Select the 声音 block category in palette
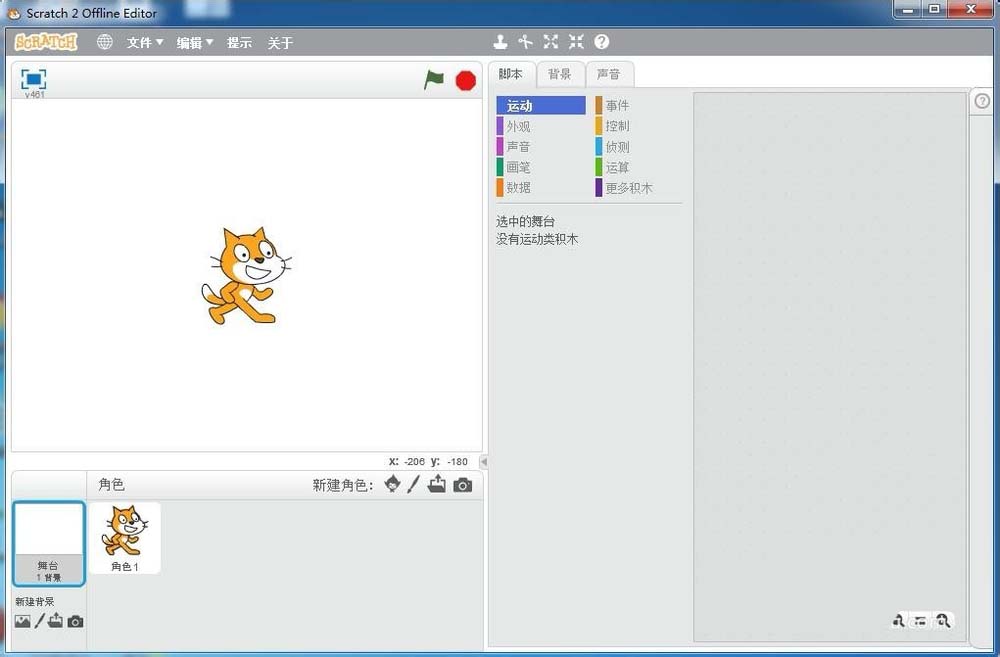This screenshot has width=1000, height=657. [x=541, y=147]
